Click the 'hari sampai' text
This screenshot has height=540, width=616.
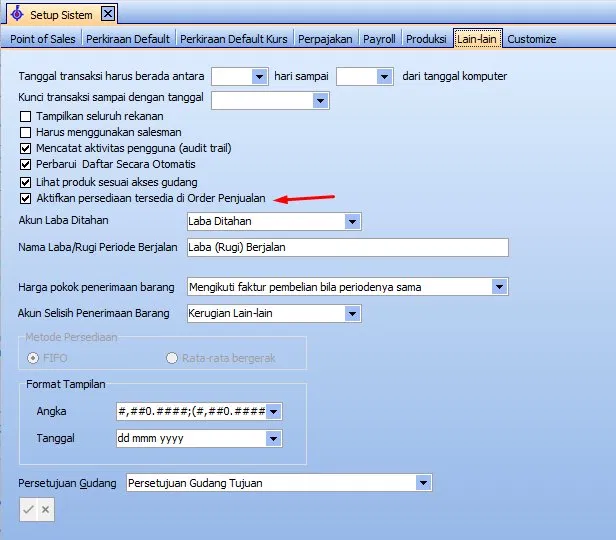tap(301, 76)
